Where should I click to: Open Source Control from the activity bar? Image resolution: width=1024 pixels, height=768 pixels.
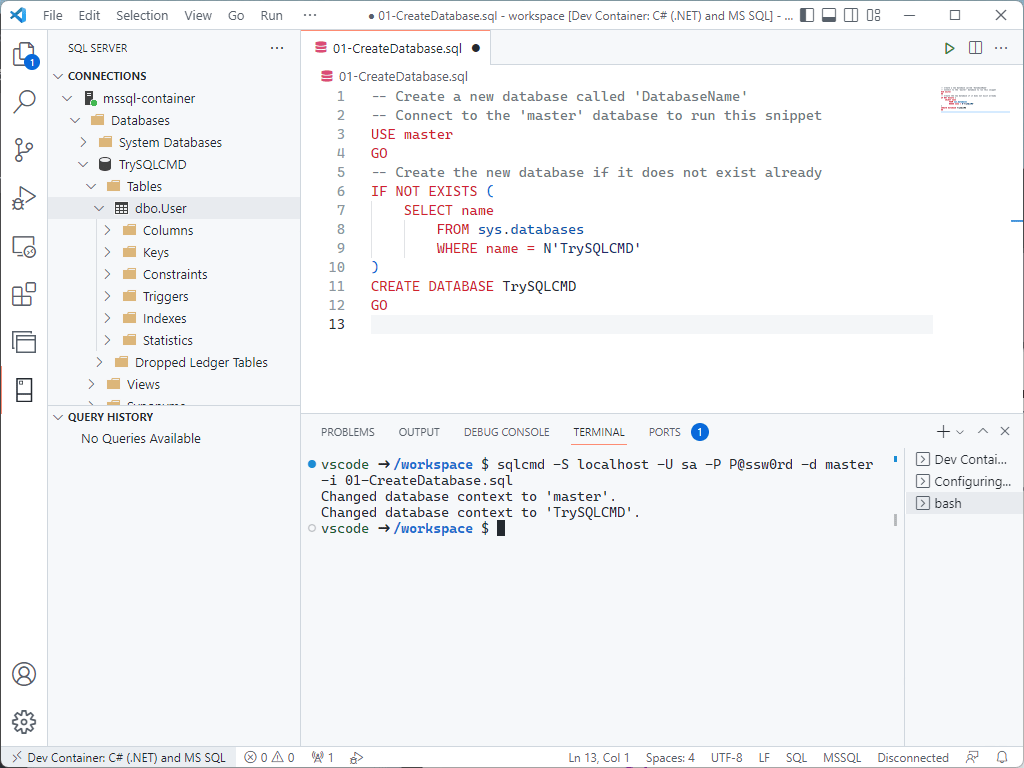24,149
